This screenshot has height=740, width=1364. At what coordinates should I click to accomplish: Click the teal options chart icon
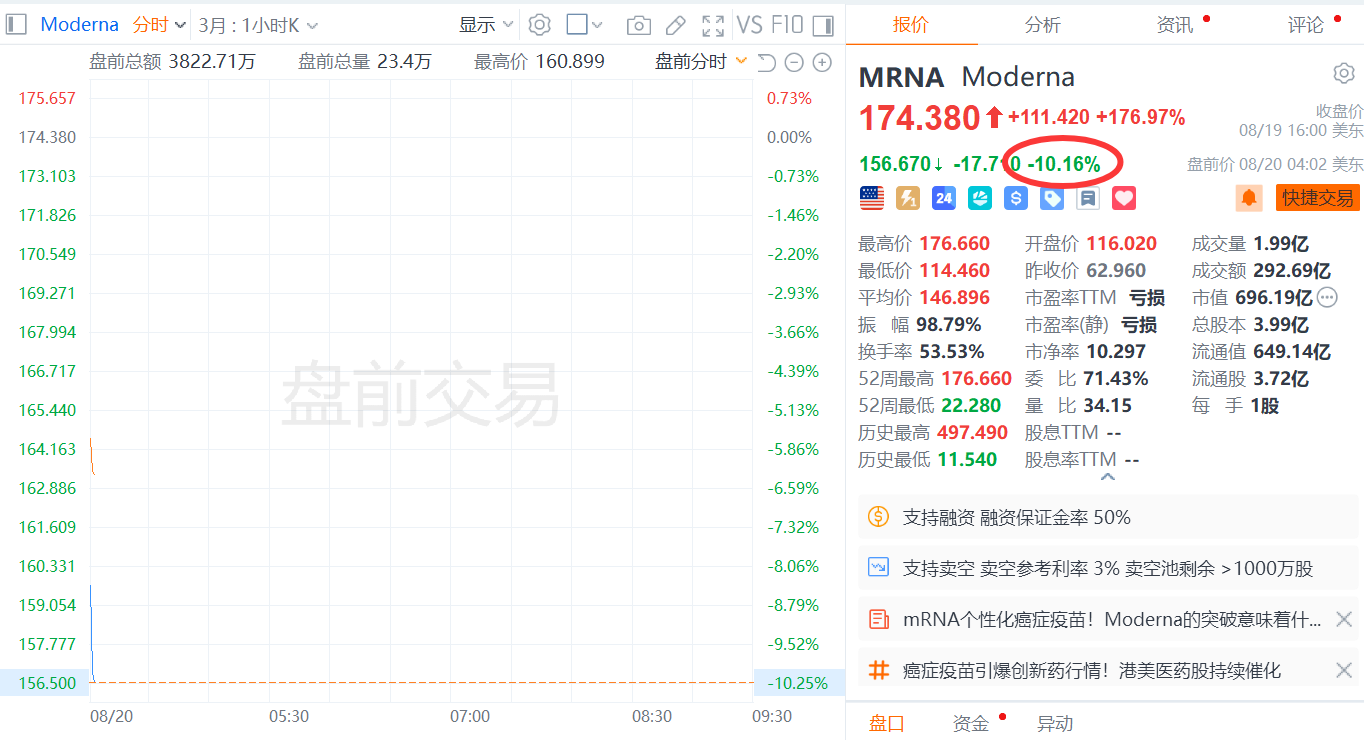980,198
